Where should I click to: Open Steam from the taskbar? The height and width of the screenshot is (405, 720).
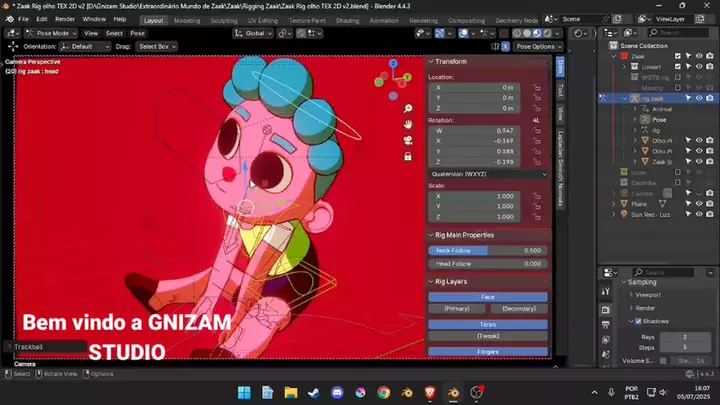coord(314,393)
